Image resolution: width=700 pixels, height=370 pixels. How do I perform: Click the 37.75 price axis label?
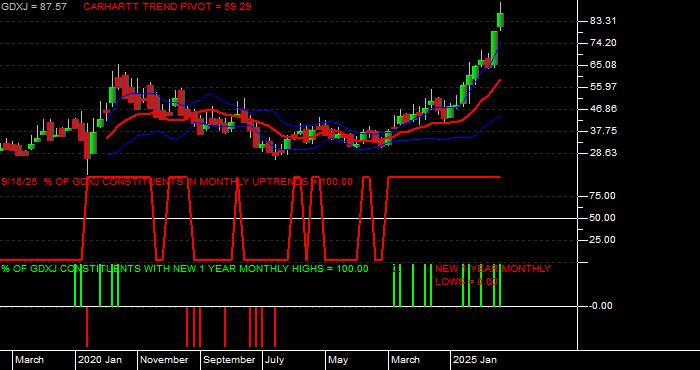pos(603,131)
